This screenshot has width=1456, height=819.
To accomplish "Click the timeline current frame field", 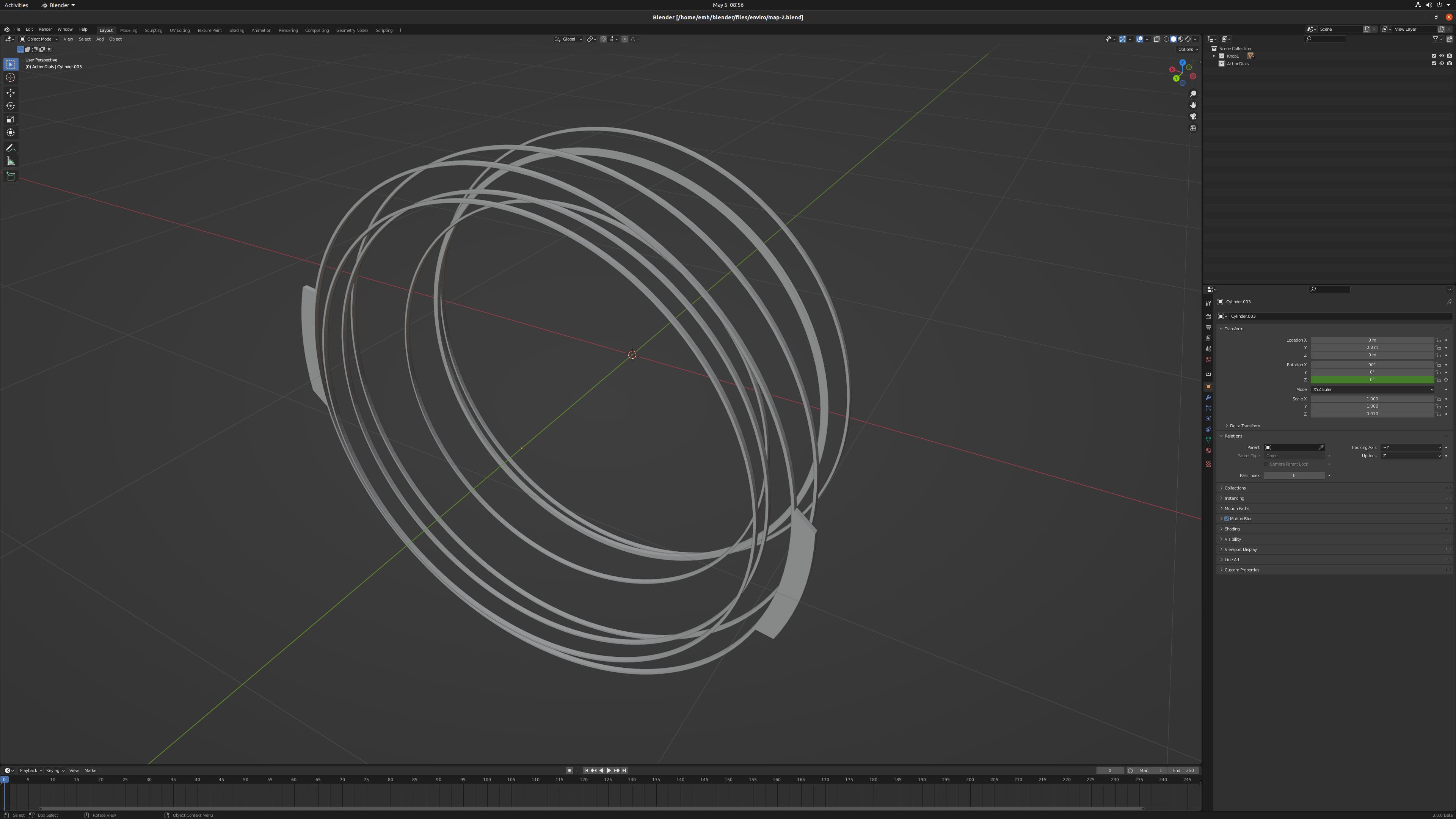I will pos(1109,770).
